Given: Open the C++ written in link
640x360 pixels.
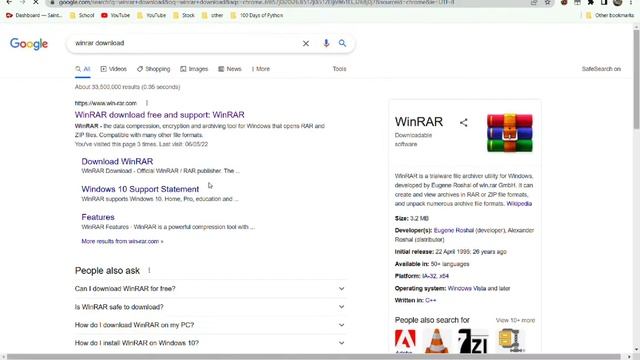Looking at the screenshot, I should pyautogui.click(x=431, y=300).
